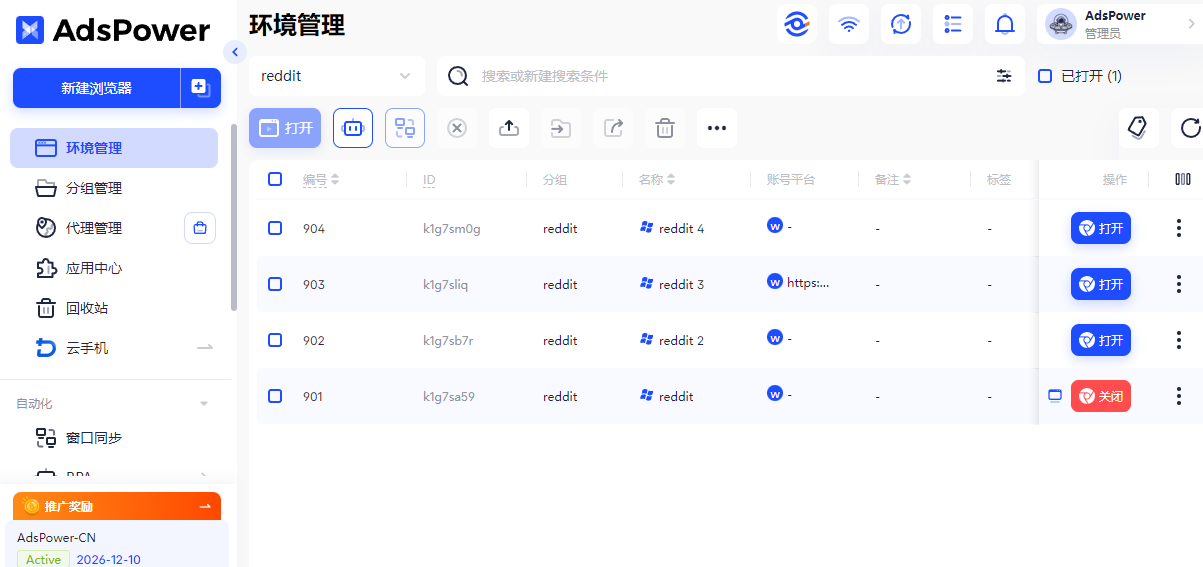Open the more options dots for row 901
The height and width of the screenshot is (567, 1203).
pyautogui.click(x=1179, y=396)
